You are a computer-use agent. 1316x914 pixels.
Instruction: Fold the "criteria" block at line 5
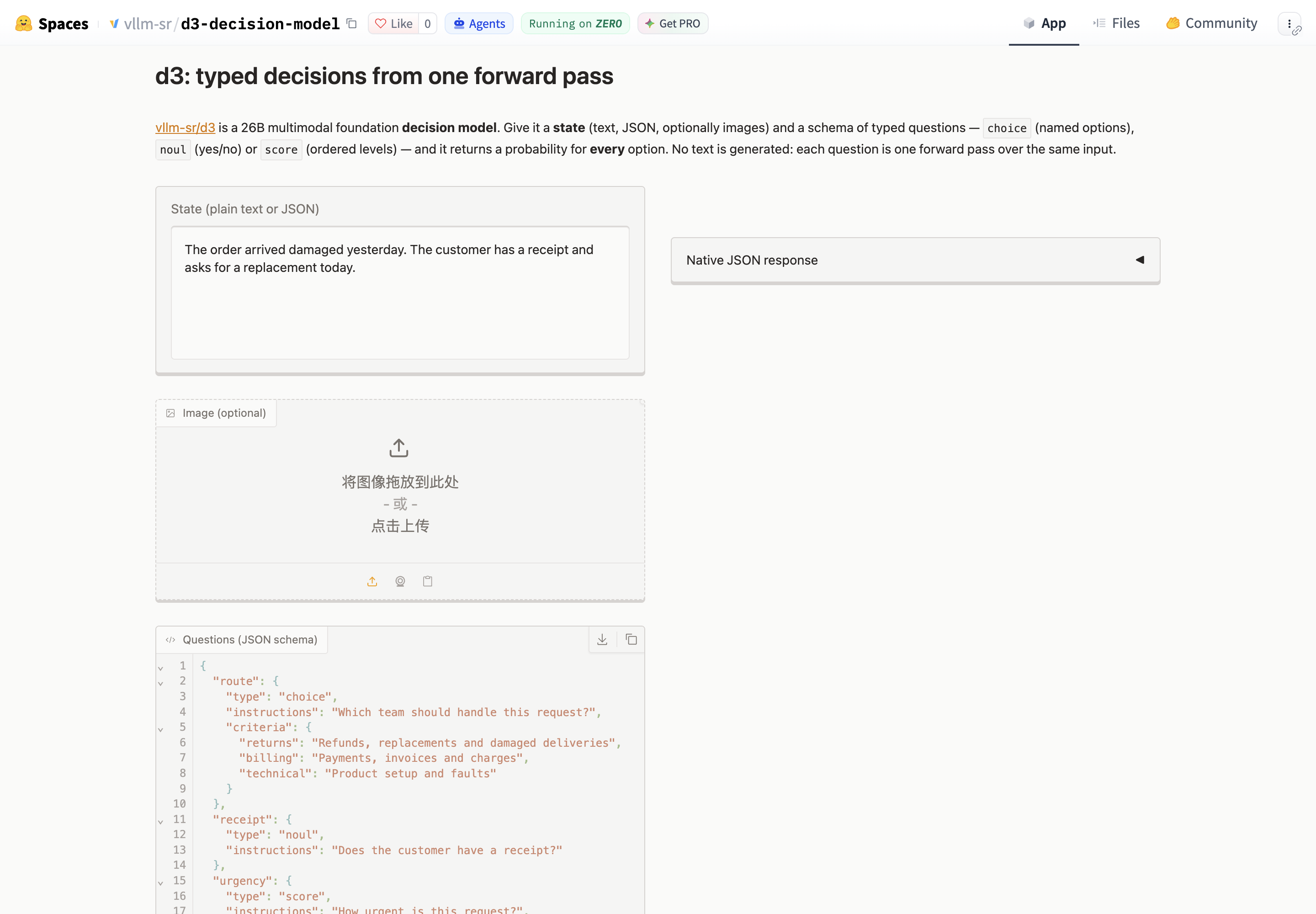pos(161,729)
